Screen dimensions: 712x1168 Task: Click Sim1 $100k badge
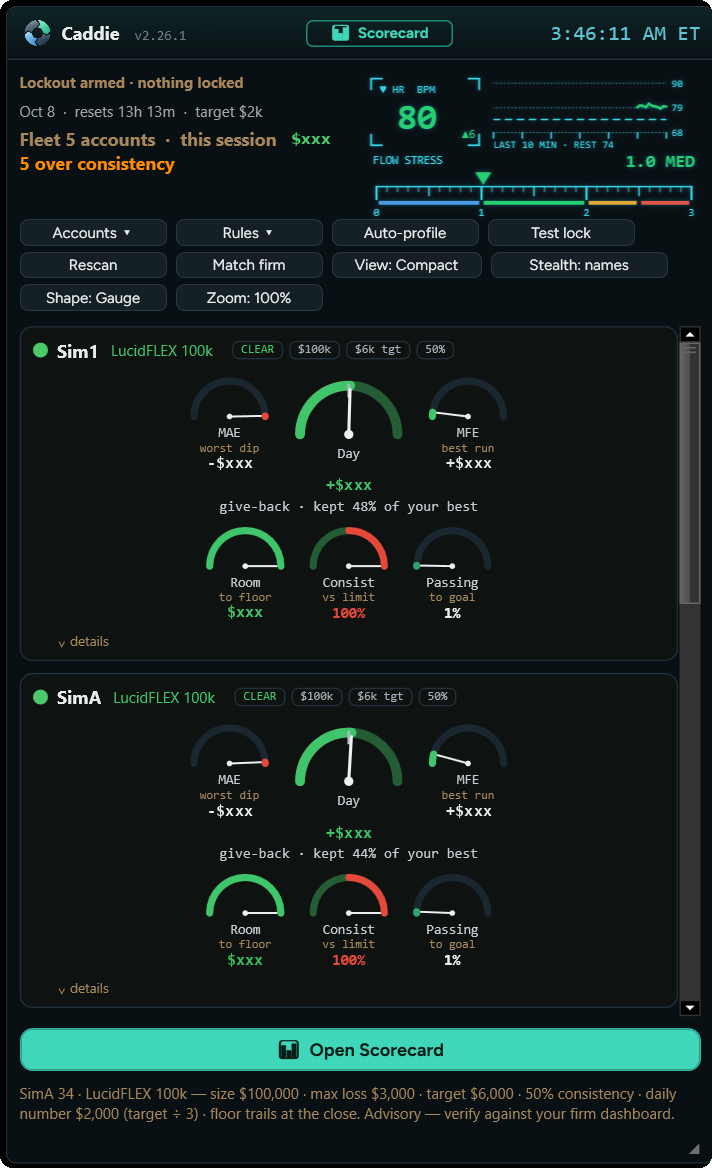coord(314,349)
